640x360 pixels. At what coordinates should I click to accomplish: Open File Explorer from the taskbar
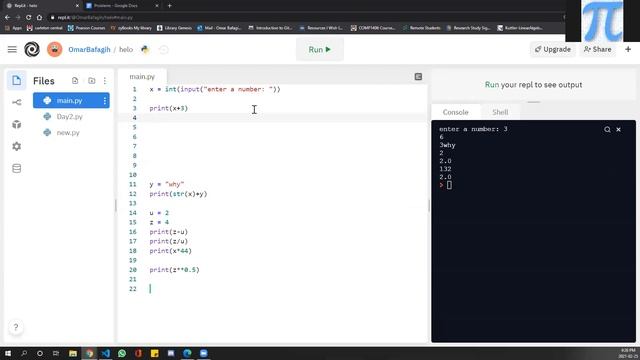click(73, 353)
